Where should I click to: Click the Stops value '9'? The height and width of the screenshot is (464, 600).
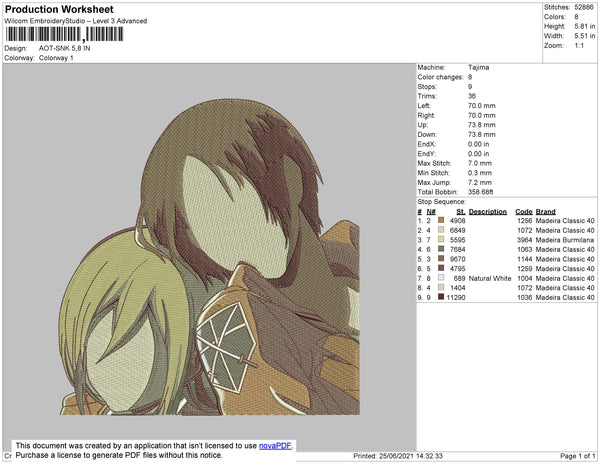[470, 86]
